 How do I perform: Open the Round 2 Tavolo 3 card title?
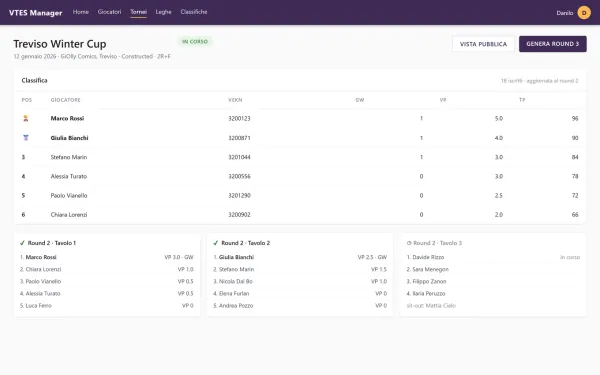coord(437,243)
